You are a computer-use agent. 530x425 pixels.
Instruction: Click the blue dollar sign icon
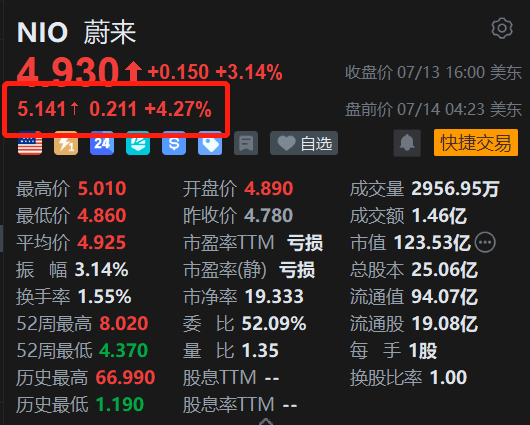click(x=174, y=143)
